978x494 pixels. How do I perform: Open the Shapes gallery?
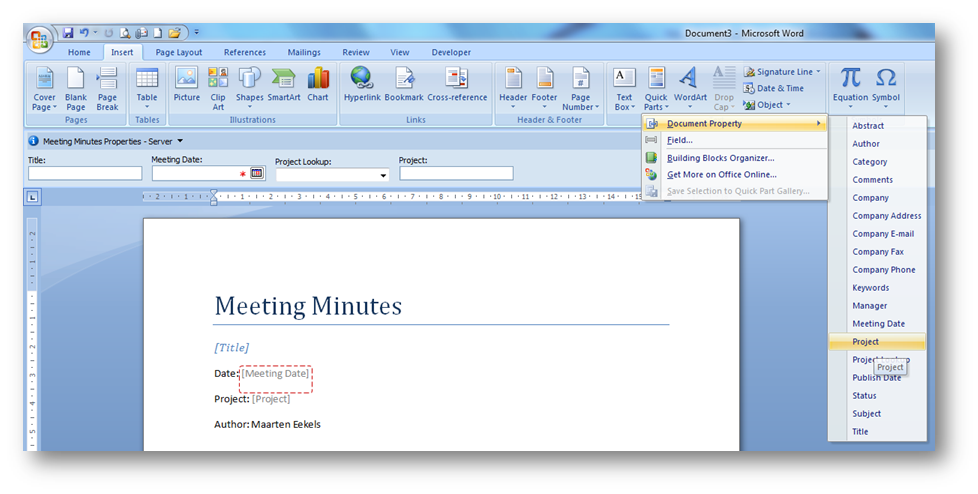coord(249,89)
